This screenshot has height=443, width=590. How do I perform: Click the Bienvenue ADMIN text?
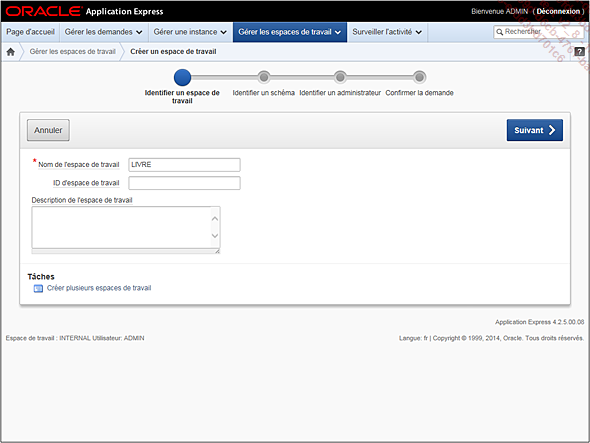point(500,11)
